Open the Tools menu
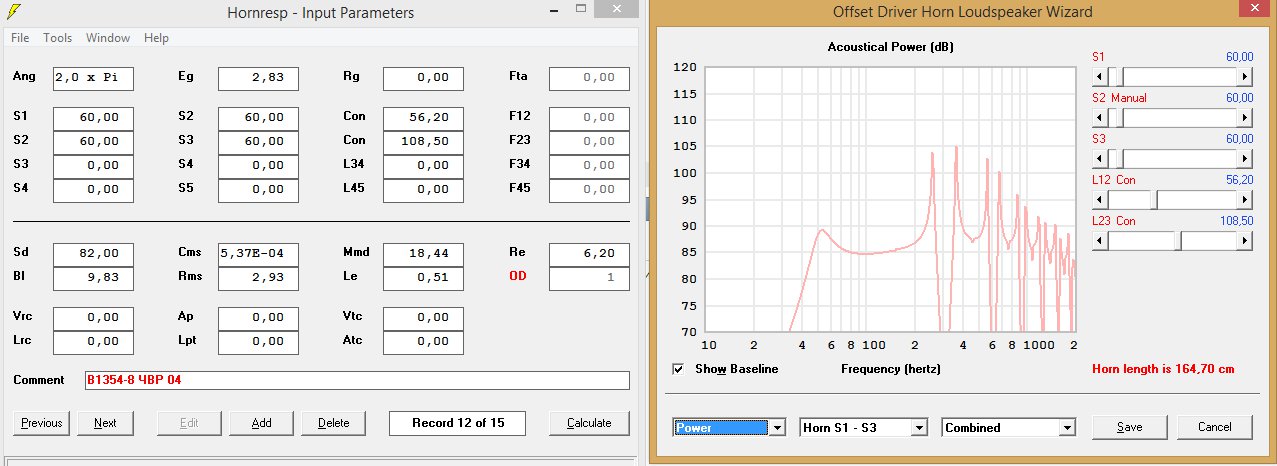Image resolution: width=1277 pixels, height=466 pixels. tap(57, 38)
